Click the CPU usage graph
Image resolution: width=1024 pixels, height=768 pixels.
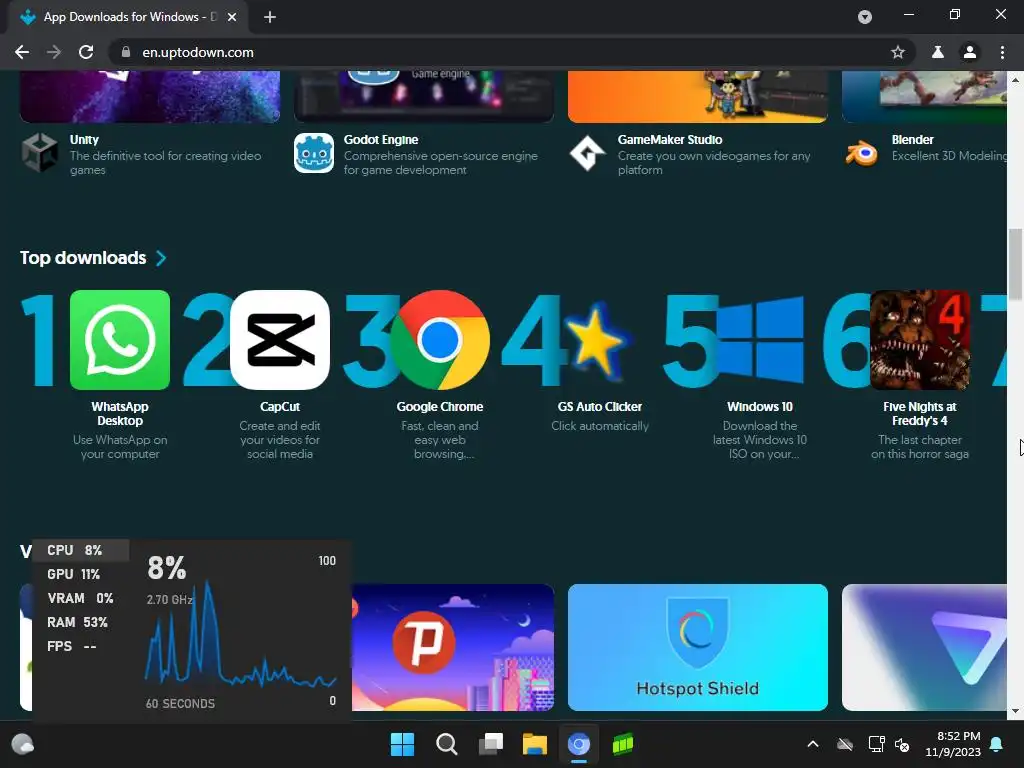[x=240, y=633]
